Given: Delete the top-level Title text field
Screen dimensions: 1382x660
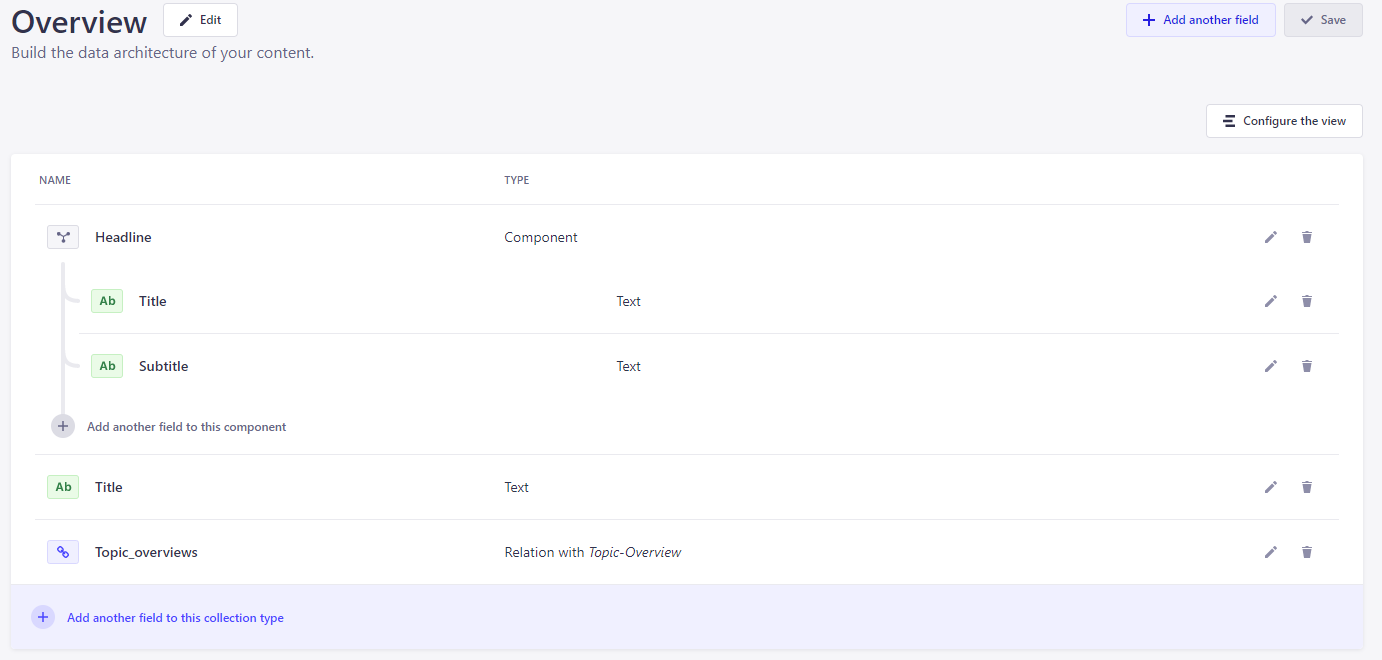Looking at the screenshot, I should [1306, 487].
